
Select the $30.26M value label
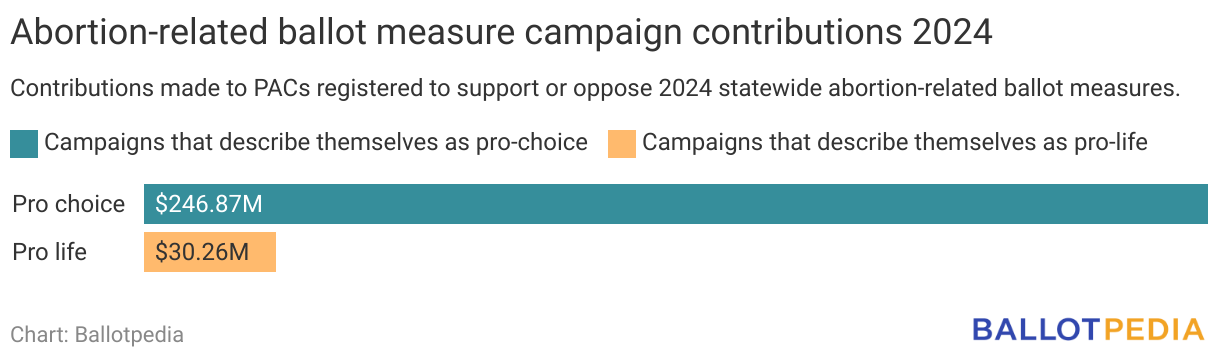click(202, 253)
